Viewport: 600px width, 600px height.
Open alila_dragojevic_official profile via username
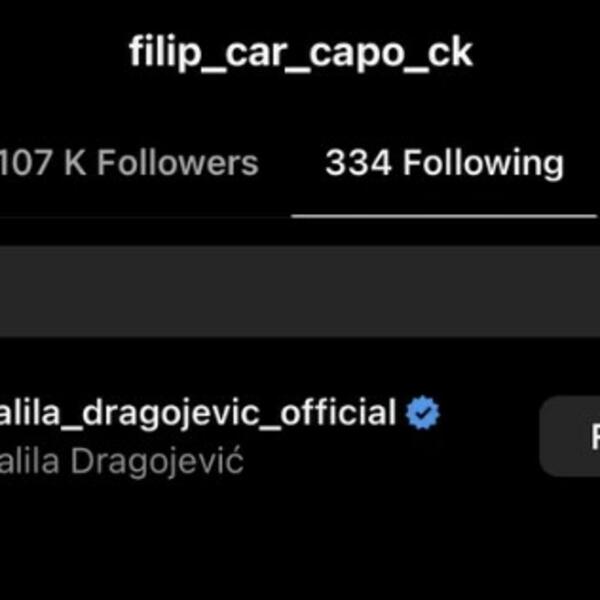pyautogui.click(x=198, y=414)
